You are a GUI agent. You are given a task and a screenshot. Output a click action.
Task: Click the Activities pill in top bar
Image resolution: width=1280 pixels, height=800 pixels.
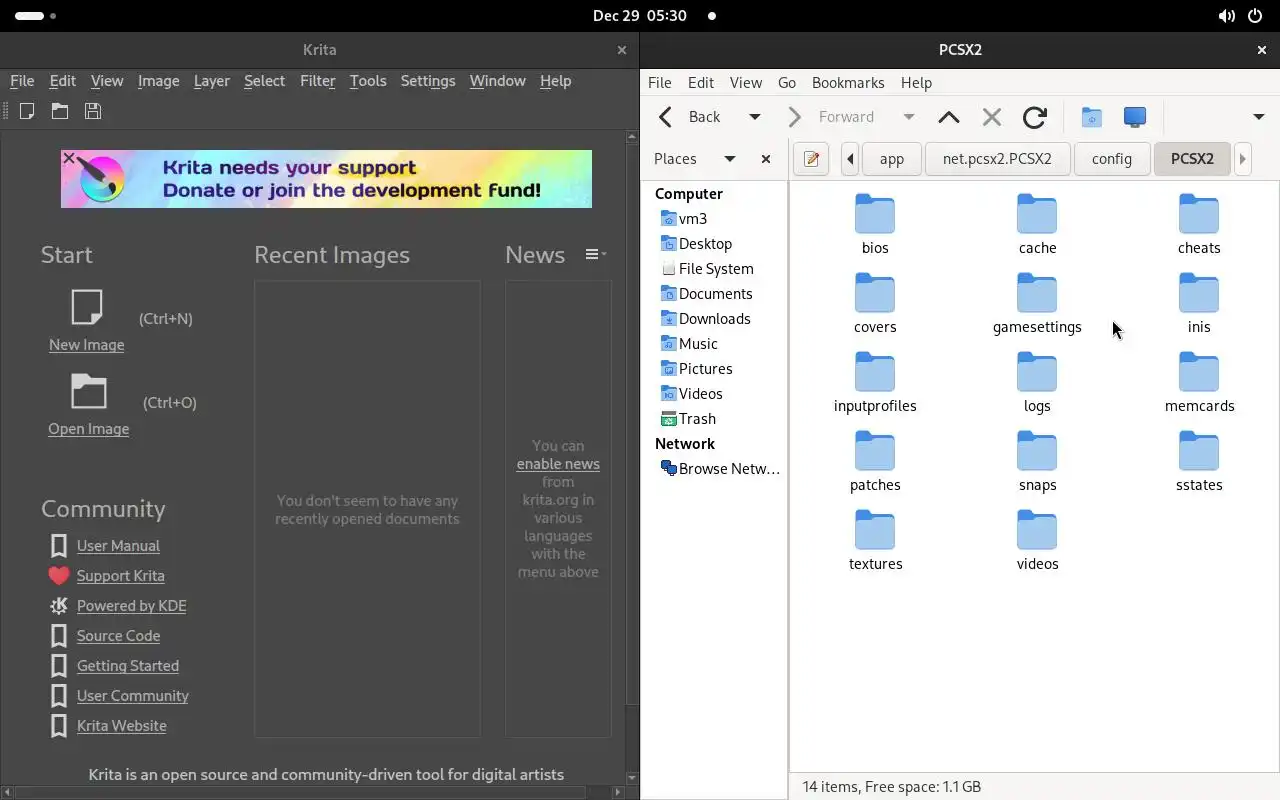click(x=36, y=16)
